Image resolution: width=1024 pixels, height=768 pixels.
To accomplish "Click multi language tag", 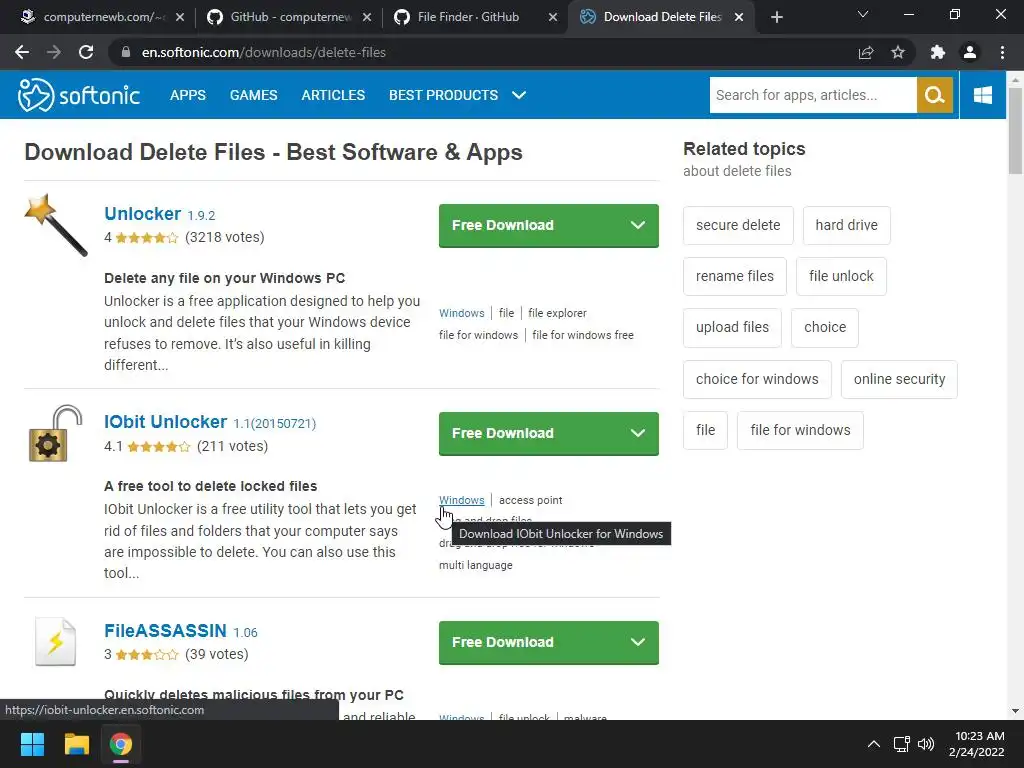I will (x=475, y=566).
